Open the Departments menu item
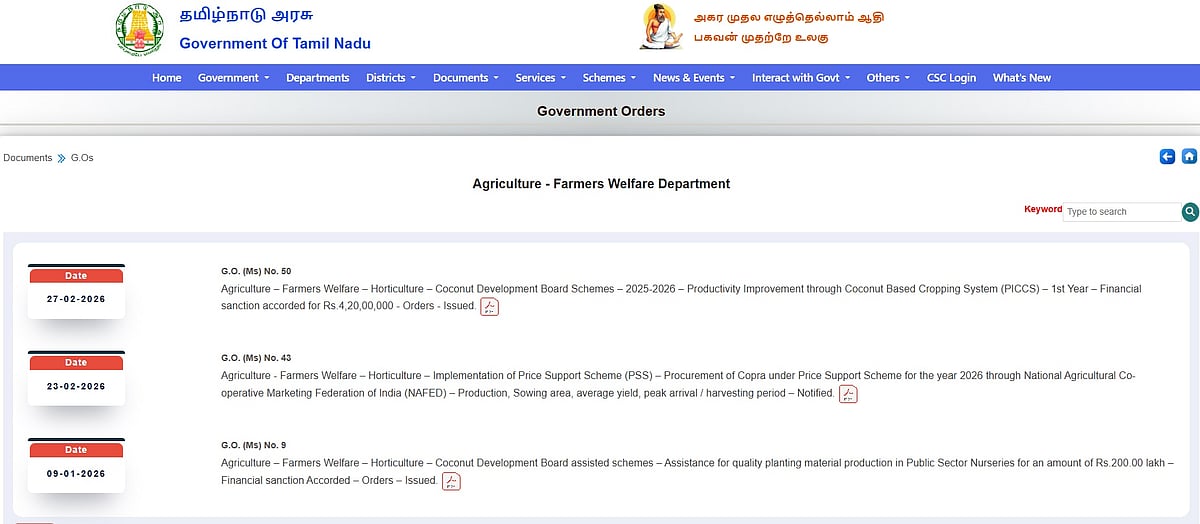This screenshot has height=524, width=1200. point(318,78)
